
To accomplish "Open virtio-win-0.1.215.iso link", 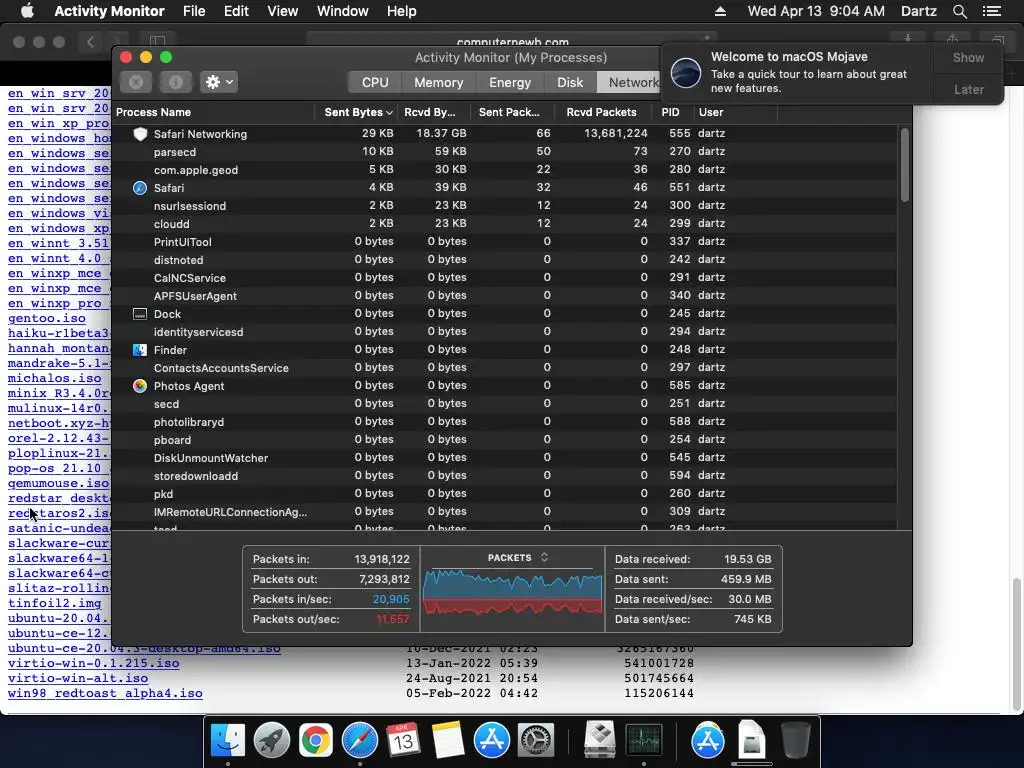I will (x=93, y=664).
